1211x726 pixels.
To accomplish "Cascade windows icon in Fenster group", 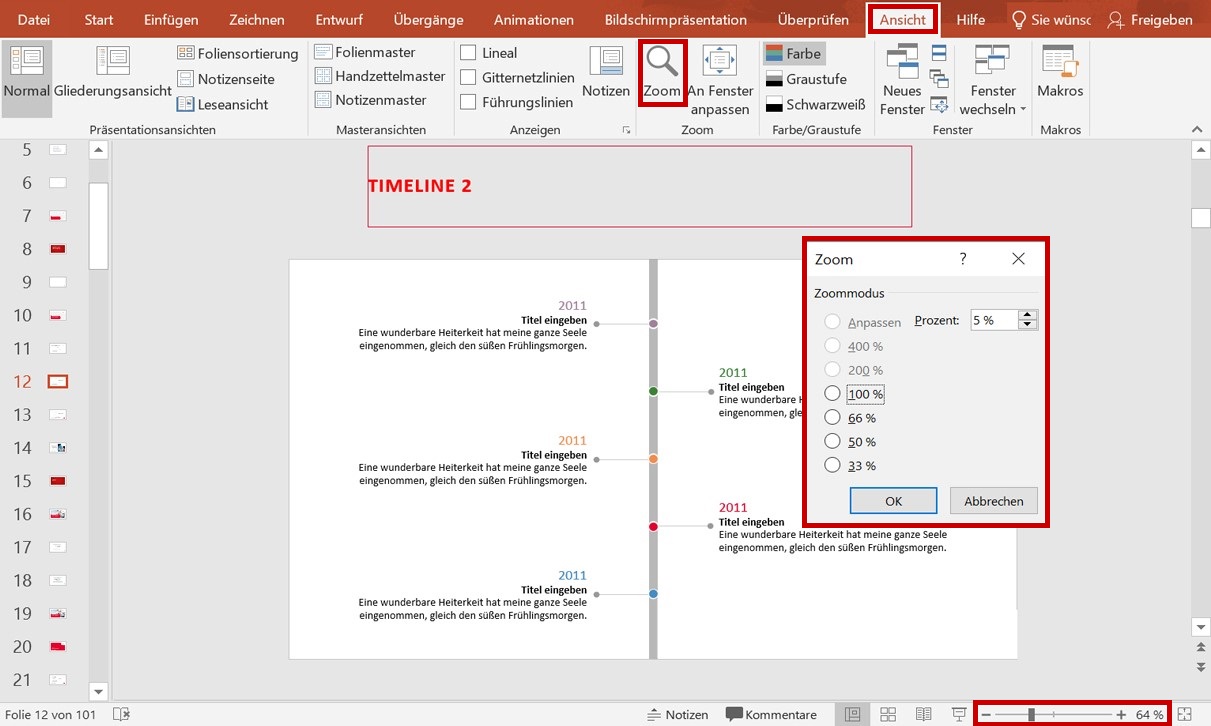I will coord(939,78).
